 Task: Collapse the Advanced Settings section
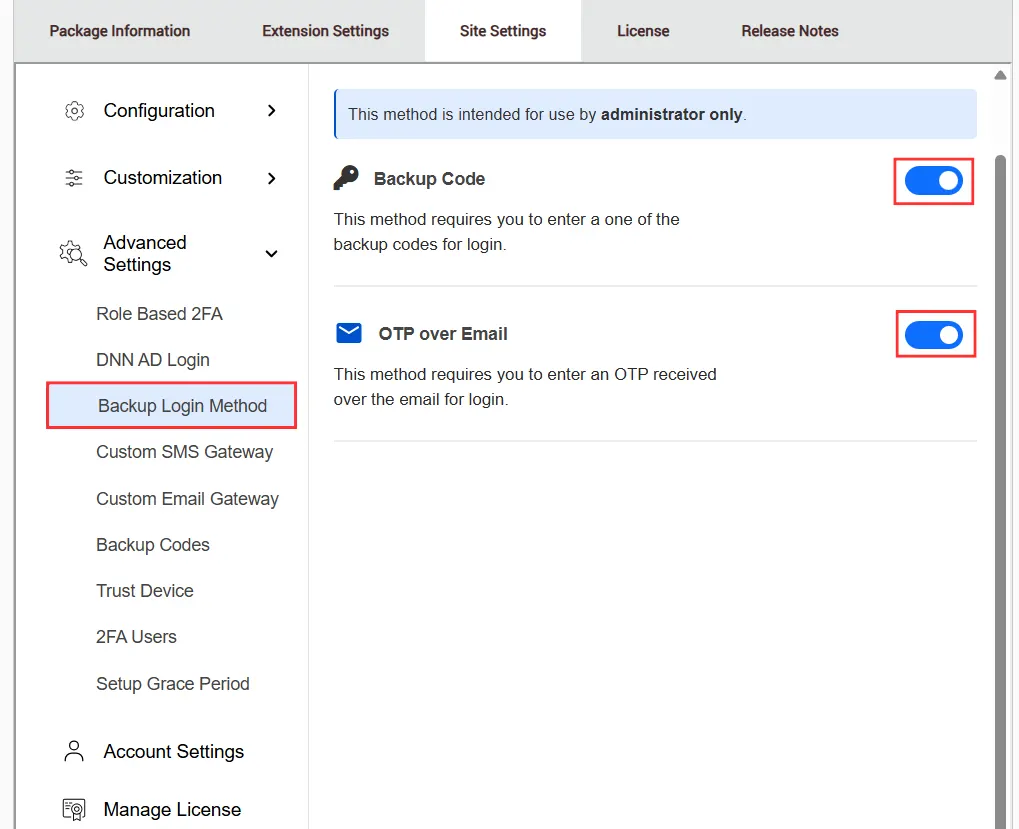[271, 254]
